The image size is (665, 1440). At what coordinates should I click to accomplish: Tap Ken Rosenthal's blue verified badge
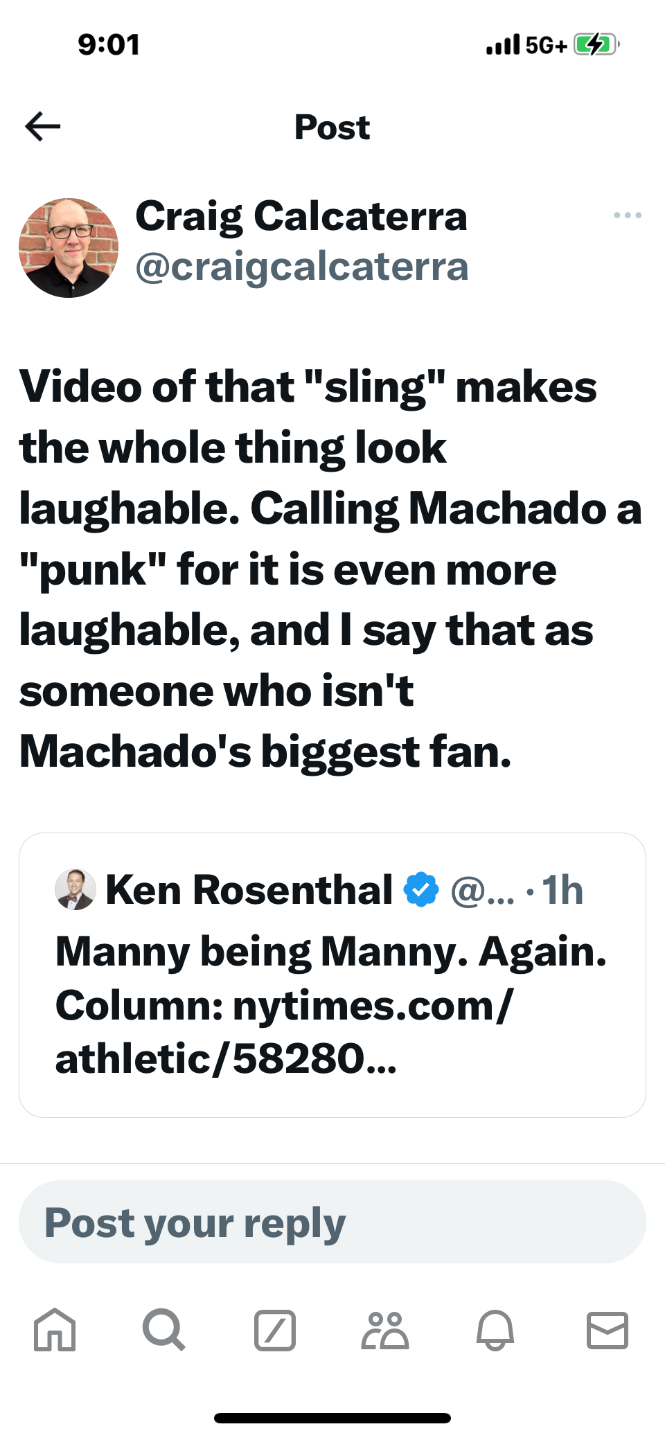[421, 889]
